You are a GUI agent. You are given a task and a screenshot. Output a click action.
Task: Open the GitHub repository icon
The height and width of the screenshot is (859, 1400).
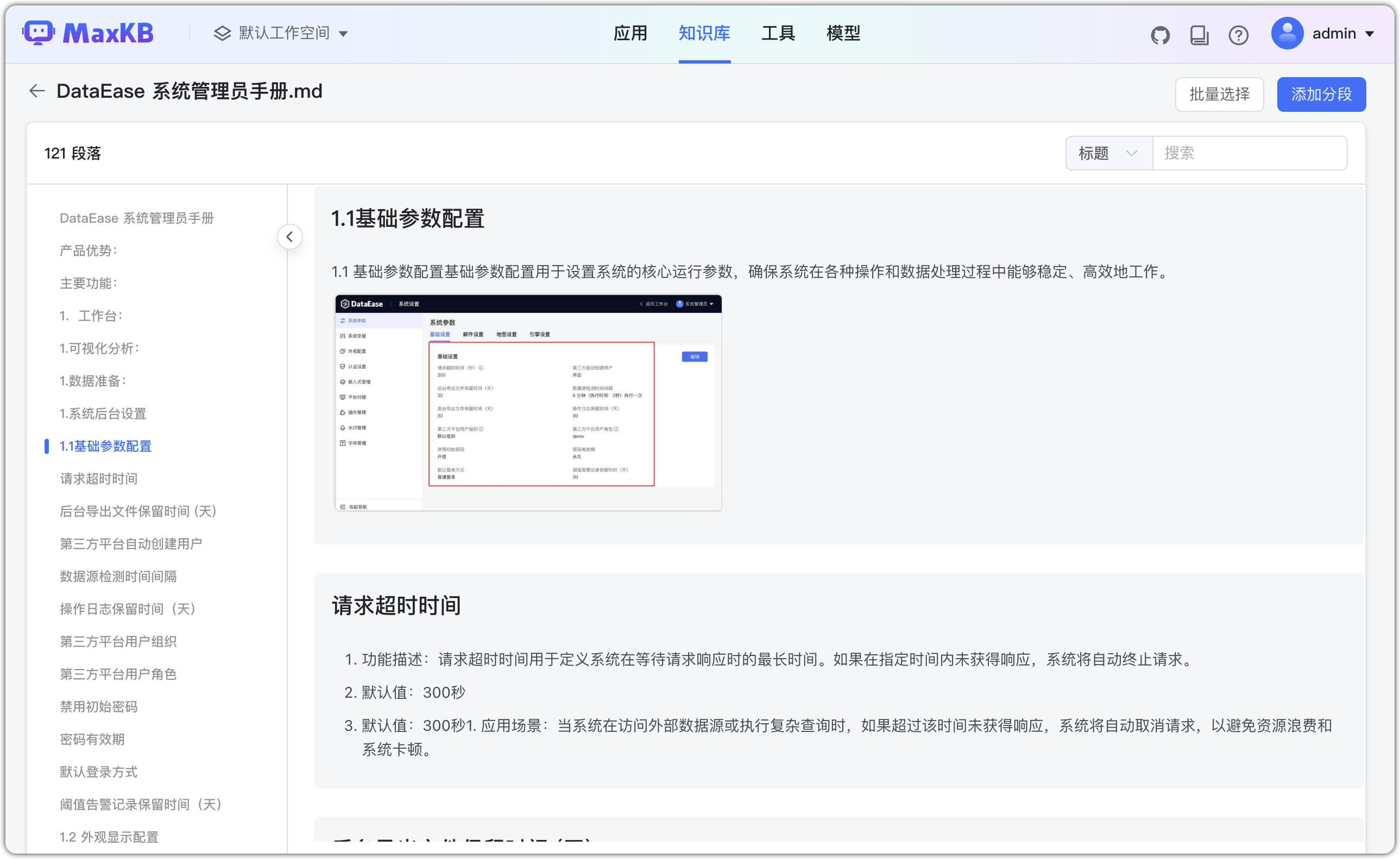pos(1159,35)
